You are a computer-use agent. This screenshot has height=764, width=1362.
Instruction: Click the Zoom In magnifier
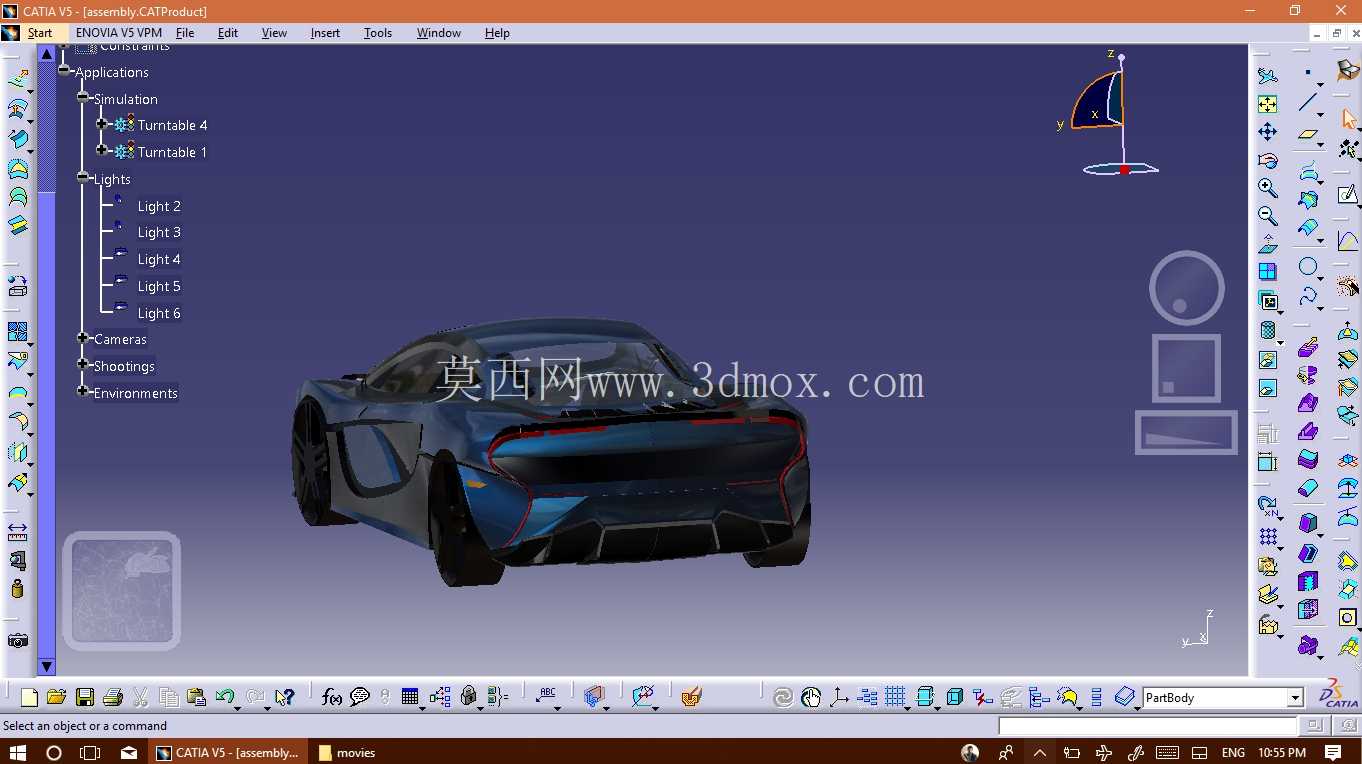(1267, 188)
